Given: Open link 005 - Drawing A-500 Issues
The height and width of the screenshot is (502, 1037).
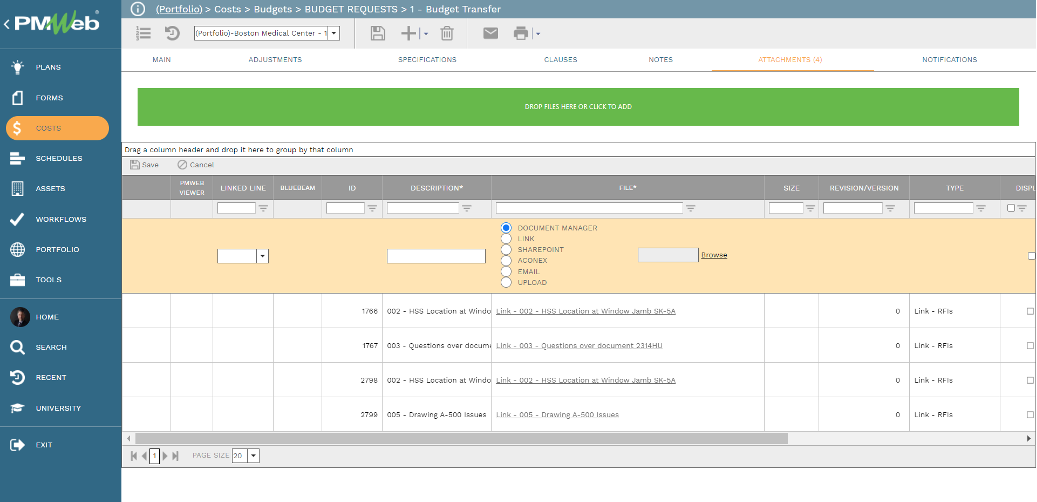Looking at the screenshot, I should point(558,415).
